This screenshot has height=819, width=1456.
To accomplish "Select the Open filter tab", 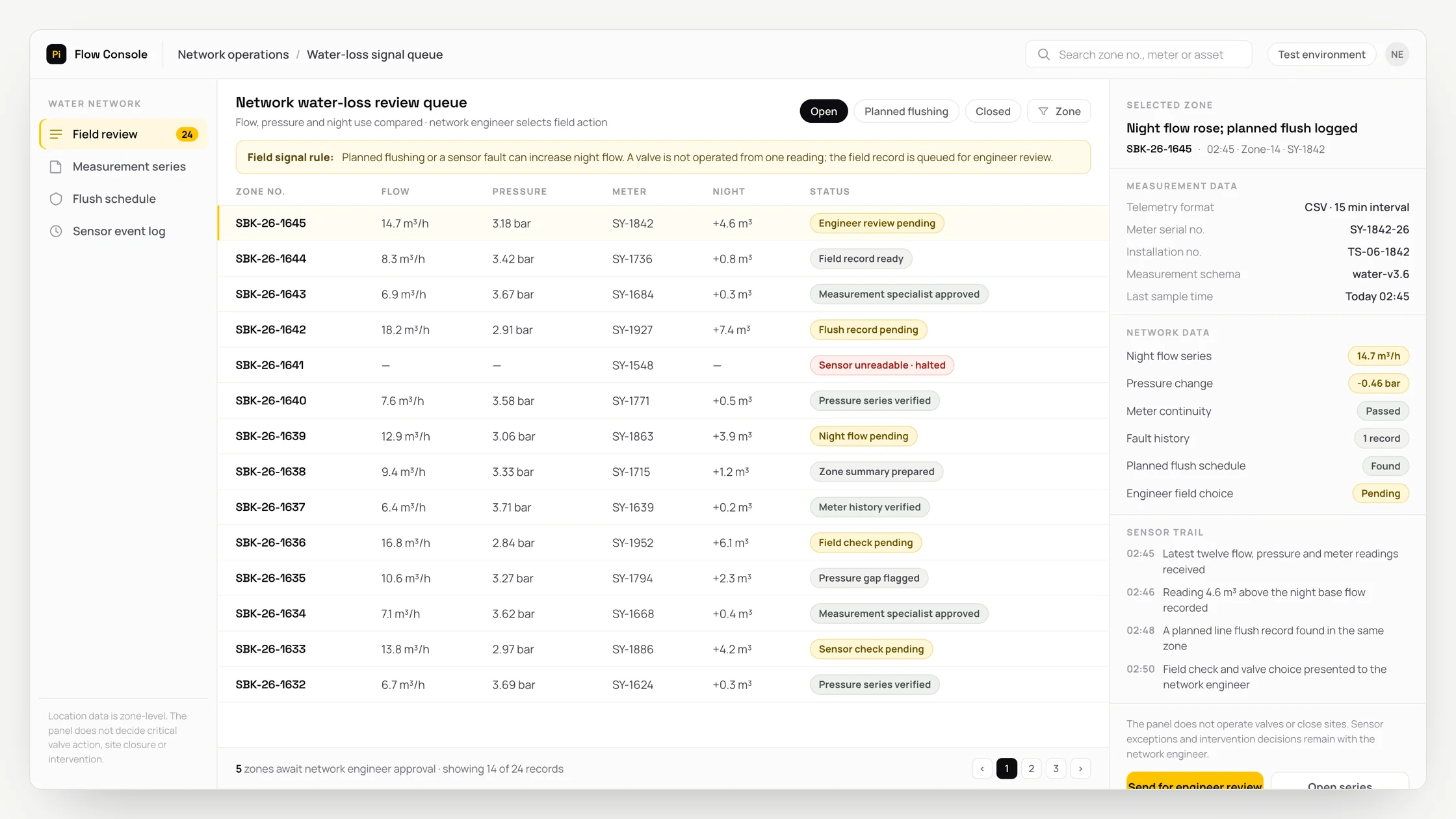I will 824,112.
